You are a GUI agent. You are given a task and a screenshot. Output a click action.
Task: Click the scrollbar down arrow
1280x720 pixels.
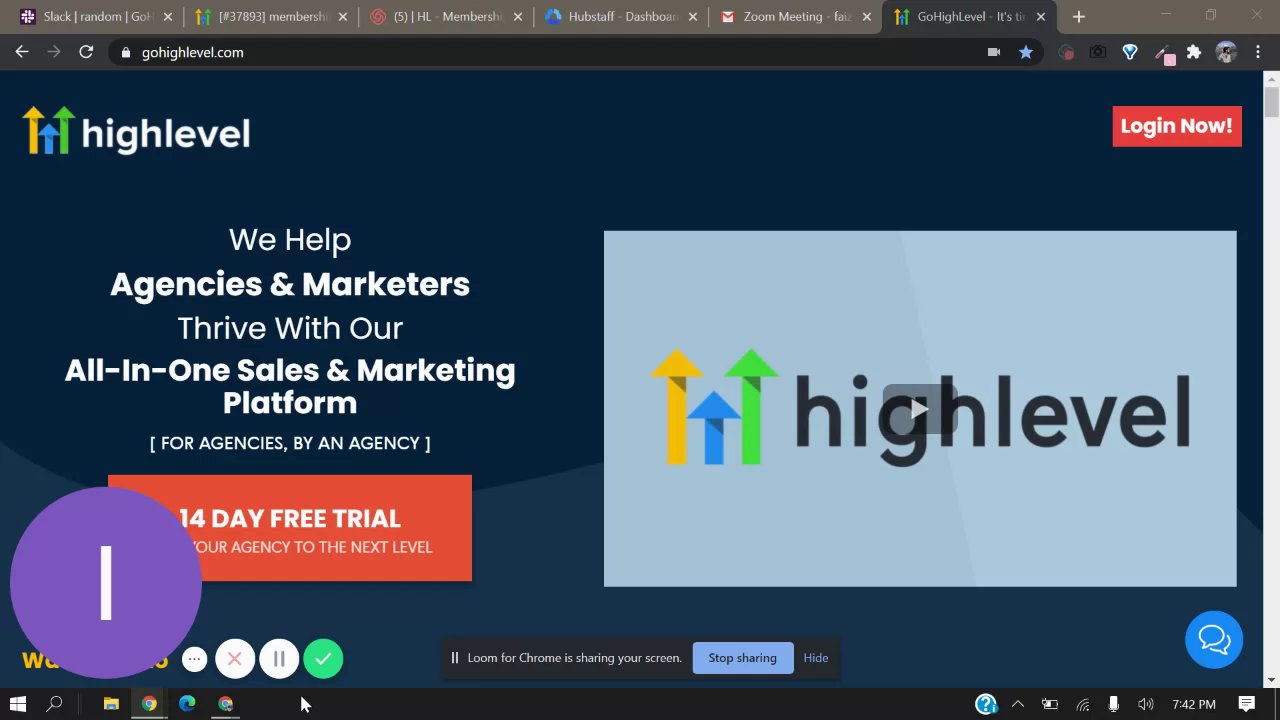coord(1272,680)
